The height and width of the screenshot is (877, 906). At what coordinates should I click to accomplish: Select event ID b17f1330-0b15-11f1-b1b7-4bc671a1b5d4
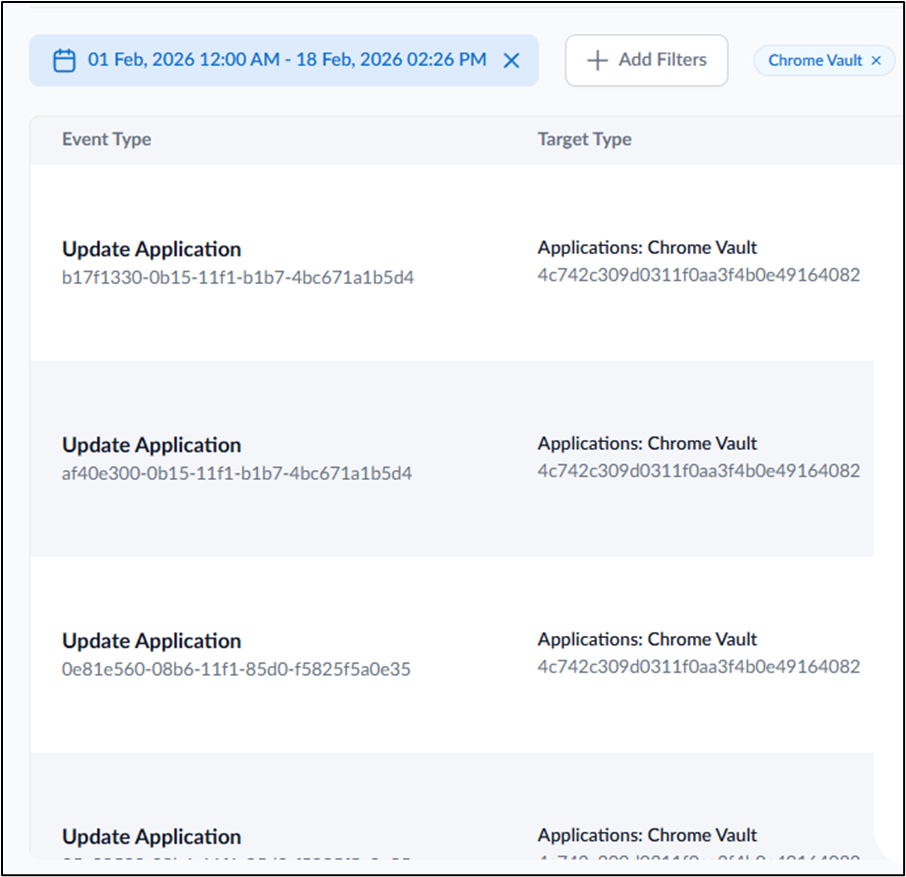pos(238,278)
